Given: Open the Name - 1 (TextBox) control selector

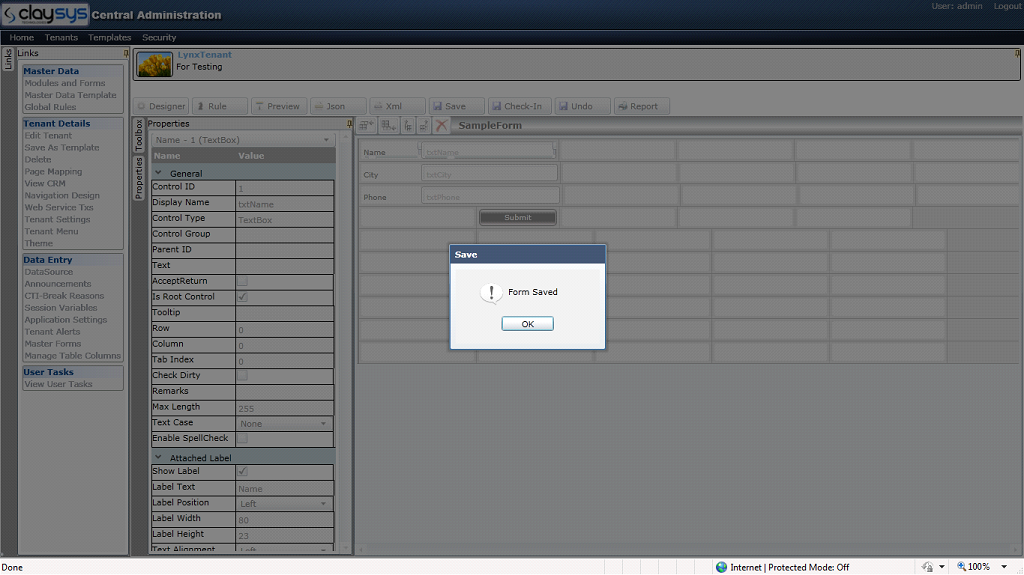Looking at the screenshot, I should (x=243, y=140).
